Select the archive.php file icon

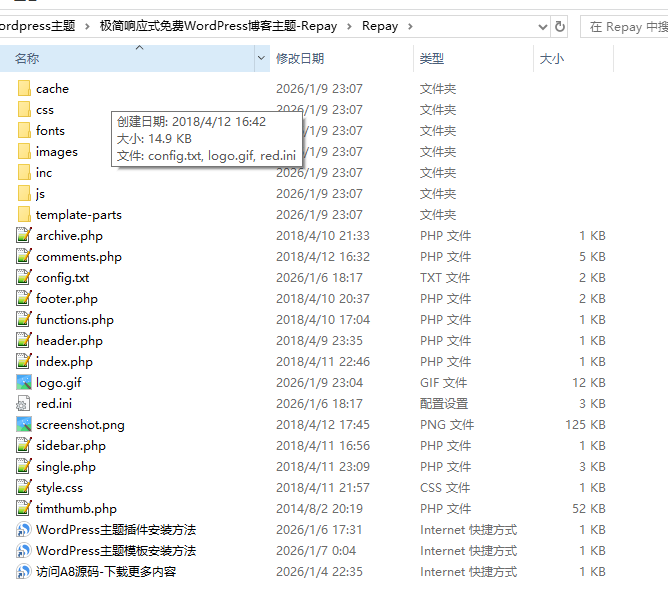pyautogui.click(x=24, y=236)
